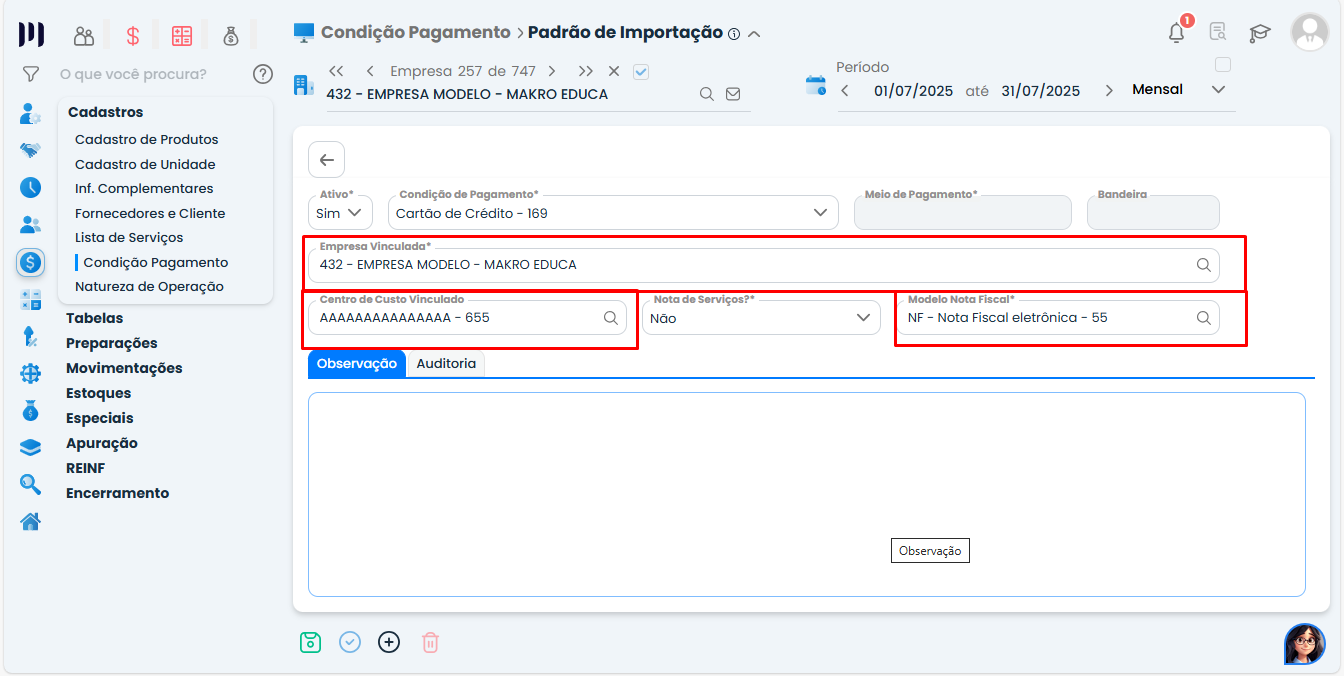Toggle the checkbox near the period selector
The image size is (1344, 676).
coord(1222,62)
